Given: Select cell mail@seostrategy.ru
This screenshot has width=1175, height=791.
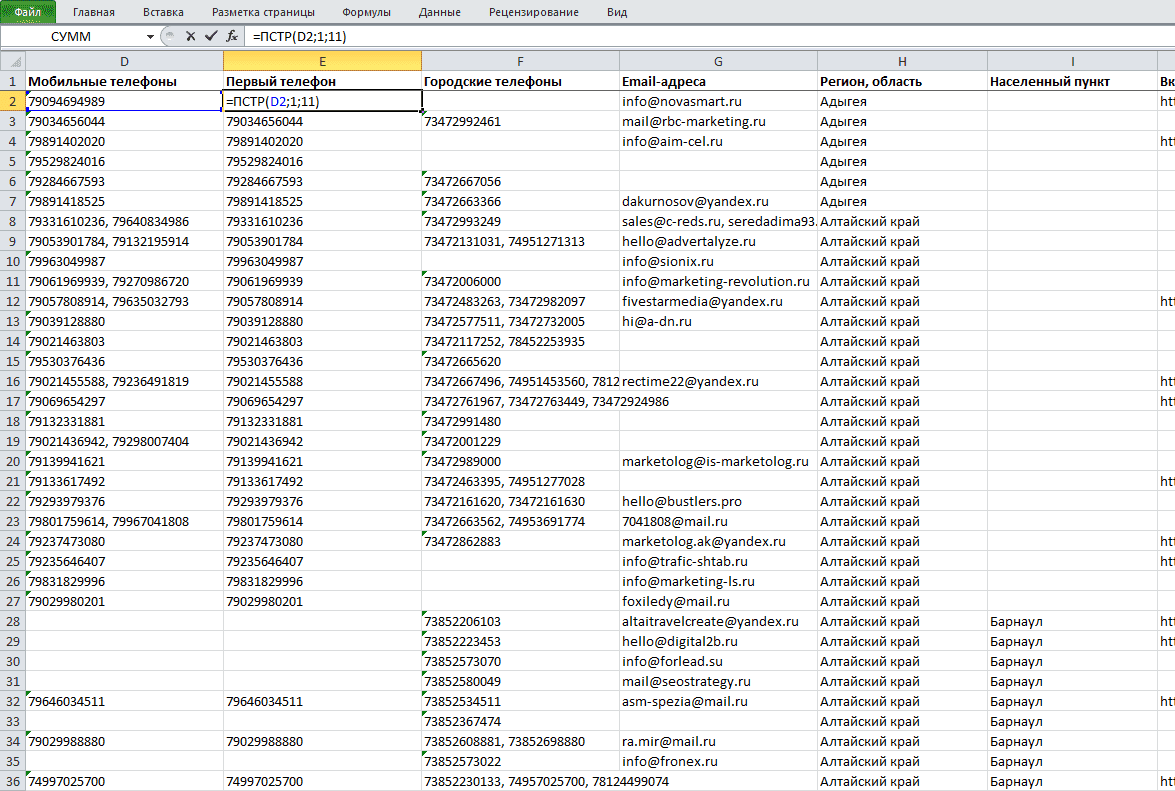Looking at the screenshot, I should [x=718, y=682].
